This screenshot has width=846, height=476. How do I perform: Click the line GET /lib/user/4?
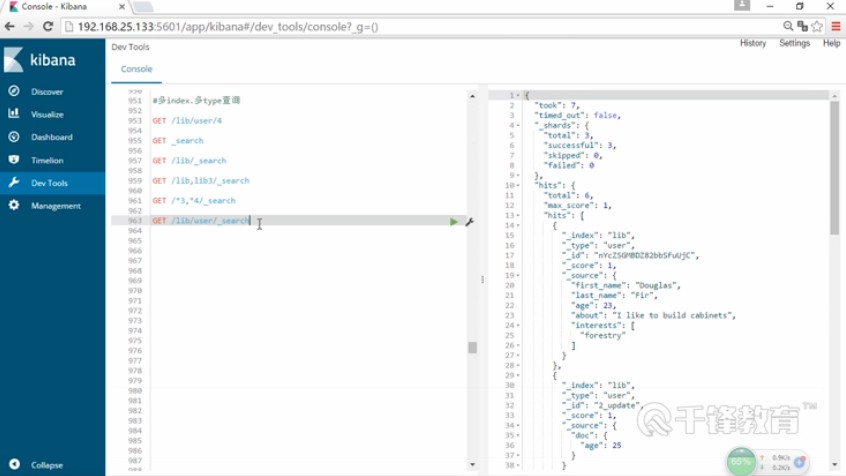pyautogui.click(x=187, y=120)
